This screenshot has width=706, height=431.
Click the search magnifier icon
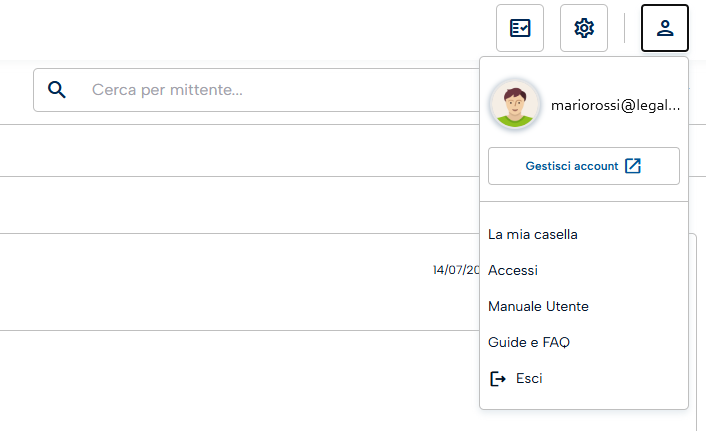pyautogui.click(x=57, y=90)
